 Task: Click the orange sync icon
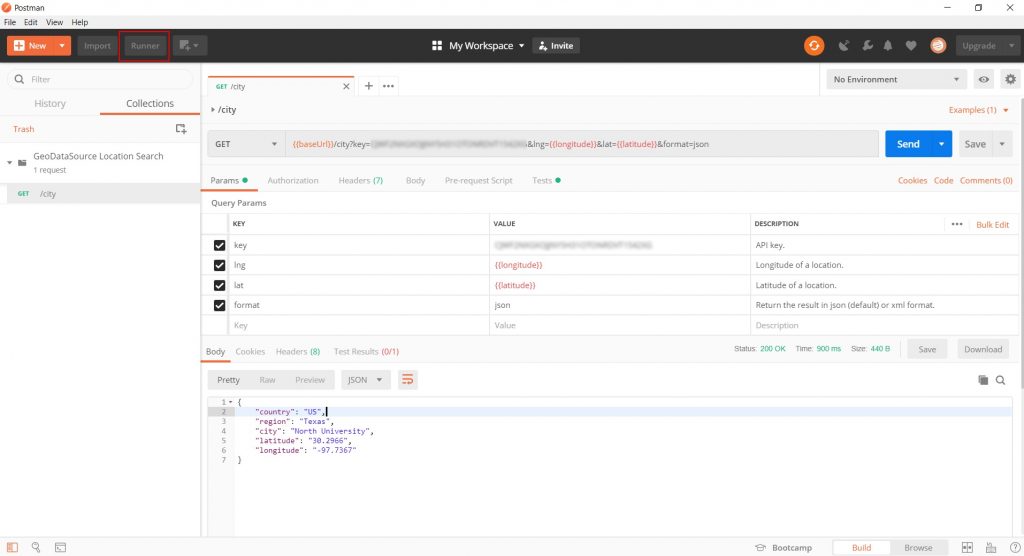point(814,46)
